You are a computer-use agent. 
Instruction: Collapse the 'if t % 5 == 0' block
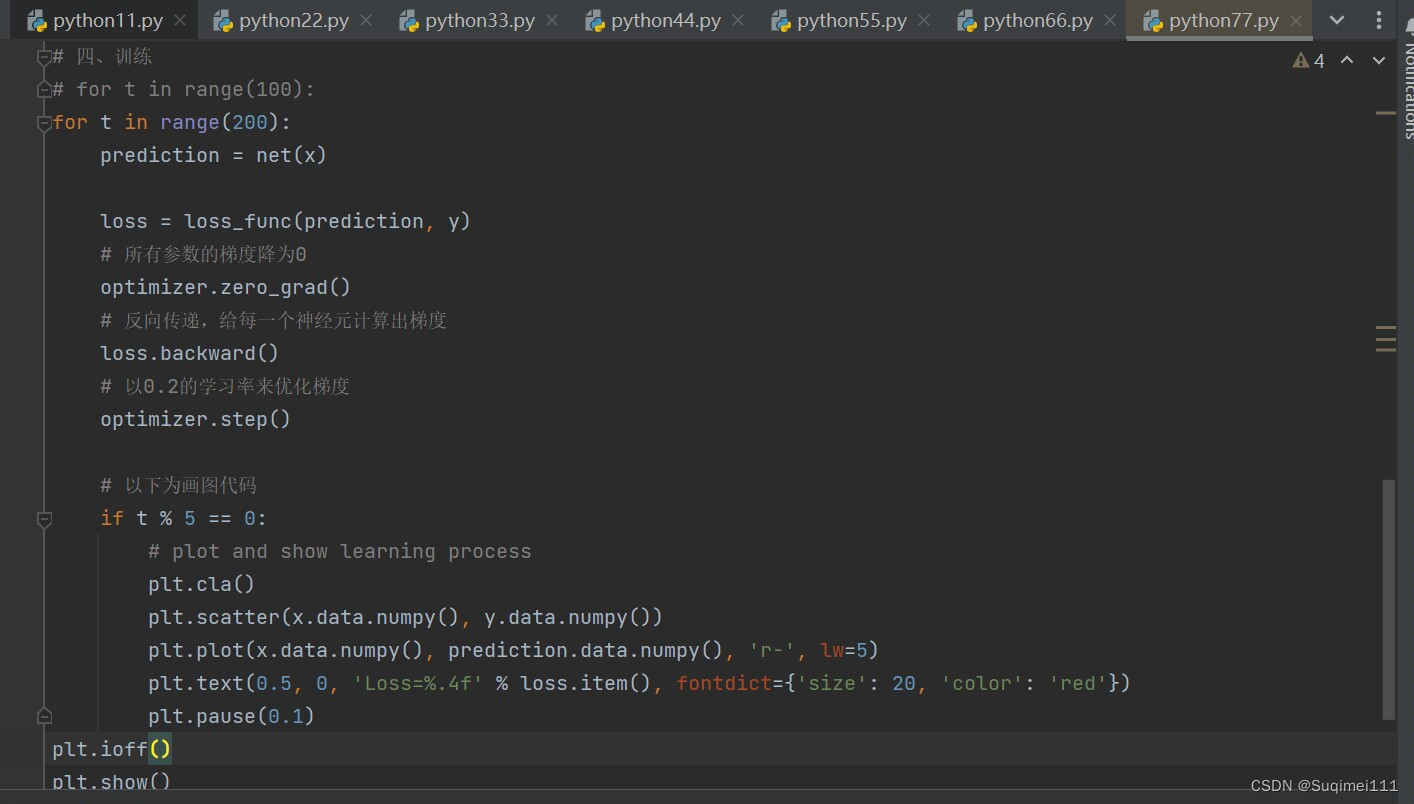point(44,519)
